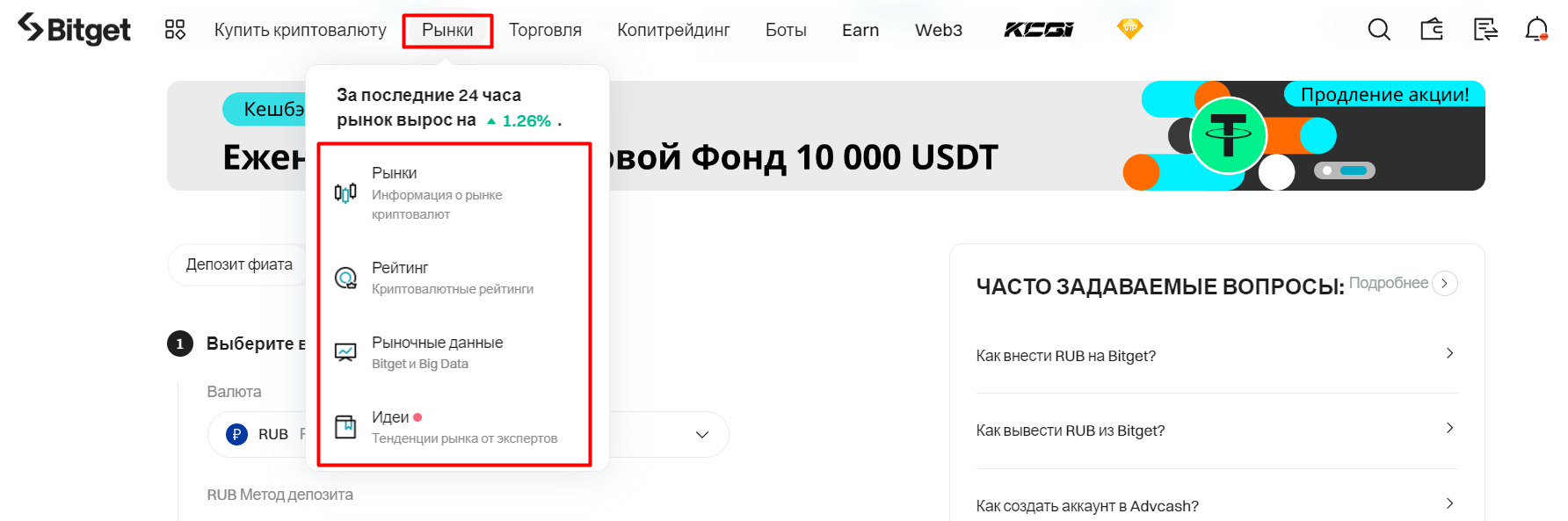Screen dimensions: 1568x521
Task: Open the wallet icon in header
Action: tap(1432, 30)
